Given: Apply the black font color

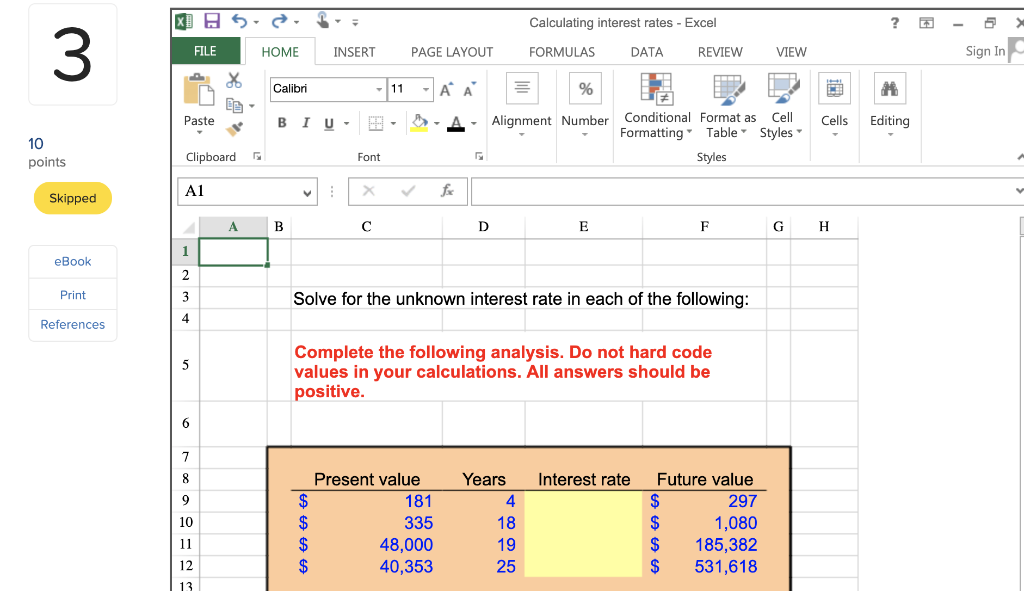Looking at the screenshot, I should pos(456,123).
